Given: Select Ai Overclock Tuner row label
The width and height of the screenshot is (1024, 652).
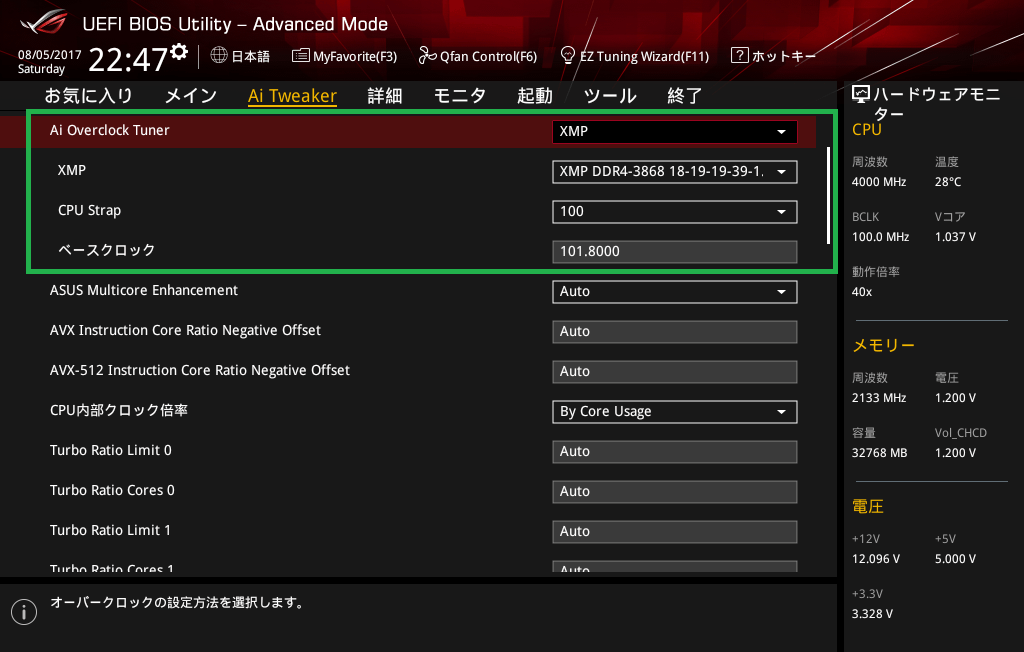Looking at the screenshot, I should tap(110, 130).
